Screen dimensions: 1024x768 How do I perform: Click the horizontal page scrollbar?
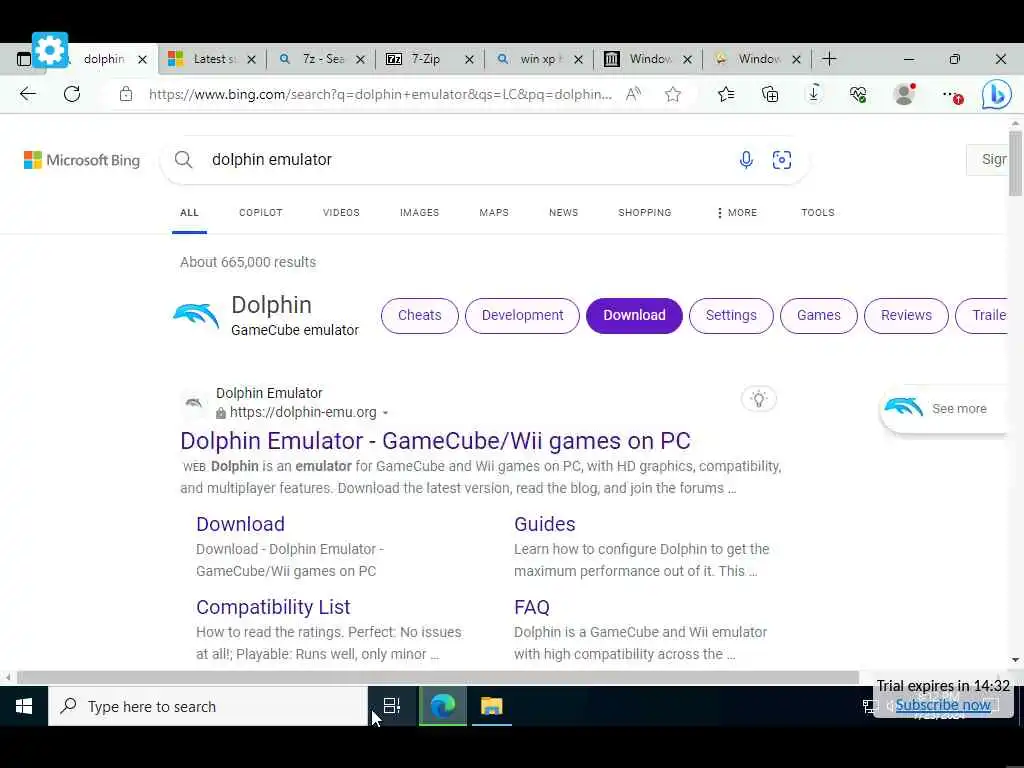tap(438, 677)
